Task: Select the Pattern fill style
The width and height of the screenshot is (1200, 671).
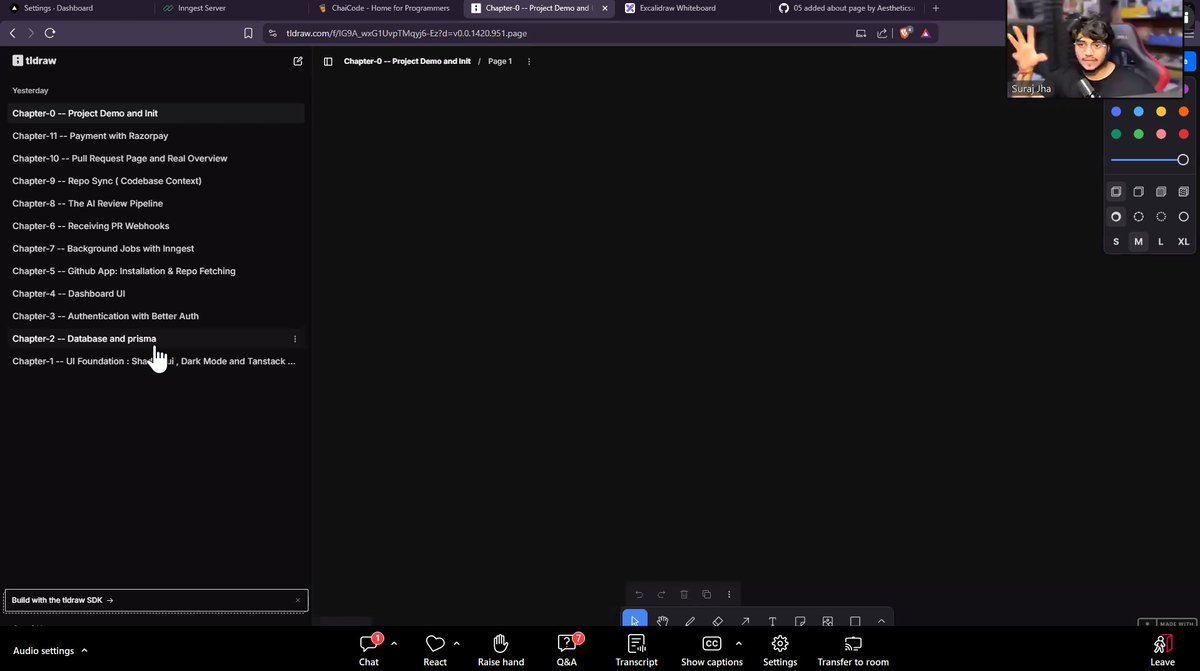Action: (x=1183, y=191)
